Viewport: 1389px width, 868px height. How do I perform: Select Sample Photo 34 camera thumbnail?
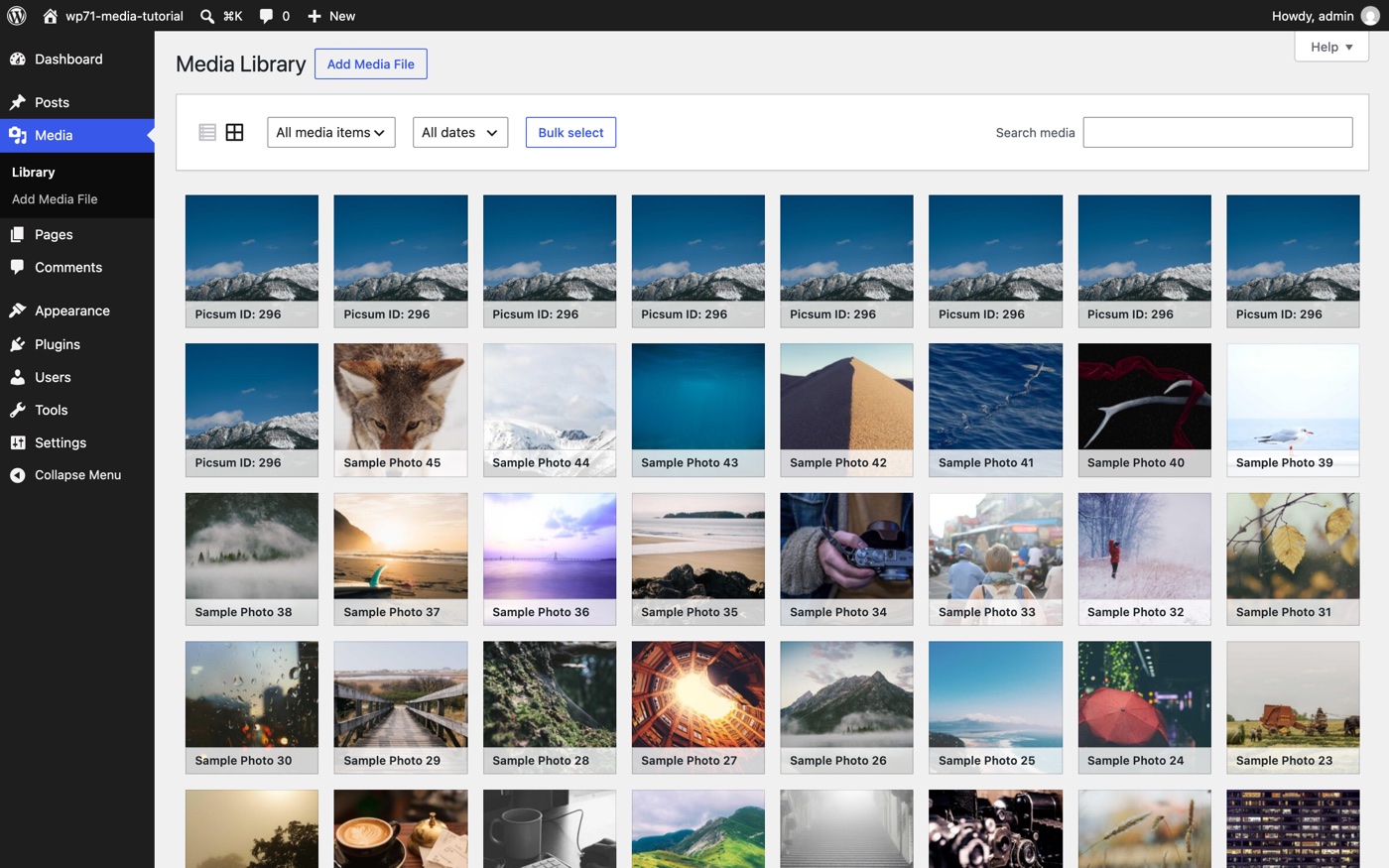[847, 558]
